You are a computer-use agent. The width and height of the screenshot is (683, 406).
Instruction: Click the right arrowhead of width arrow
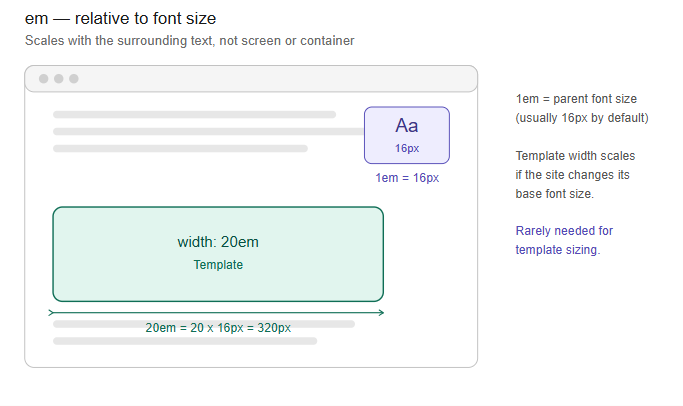[382, 313]
